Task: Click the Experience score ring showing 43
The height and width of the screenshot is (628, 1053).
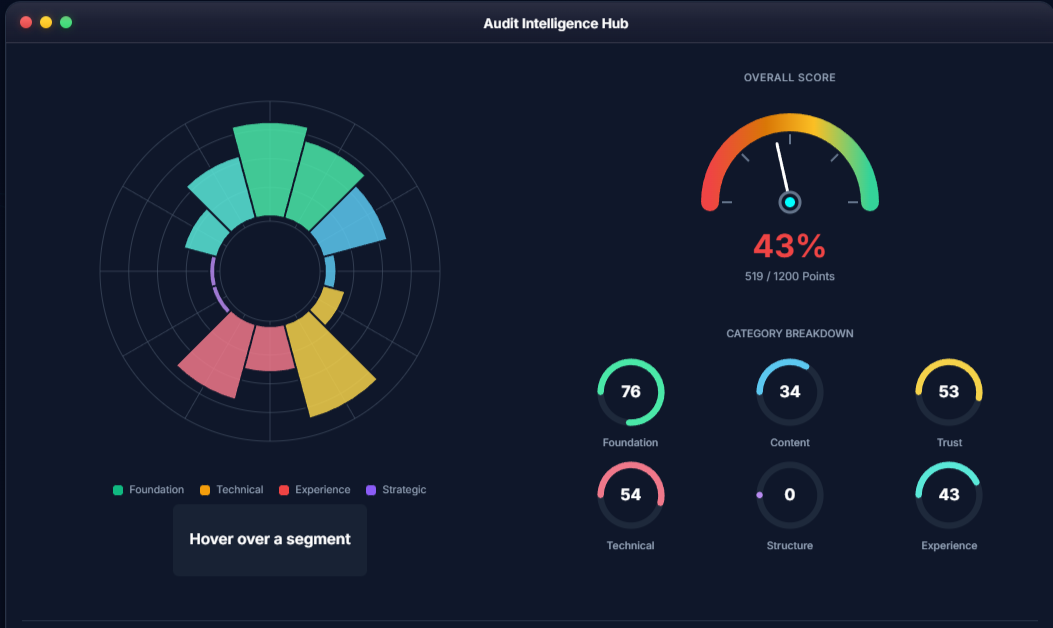Action: click(x=948, y=495)
